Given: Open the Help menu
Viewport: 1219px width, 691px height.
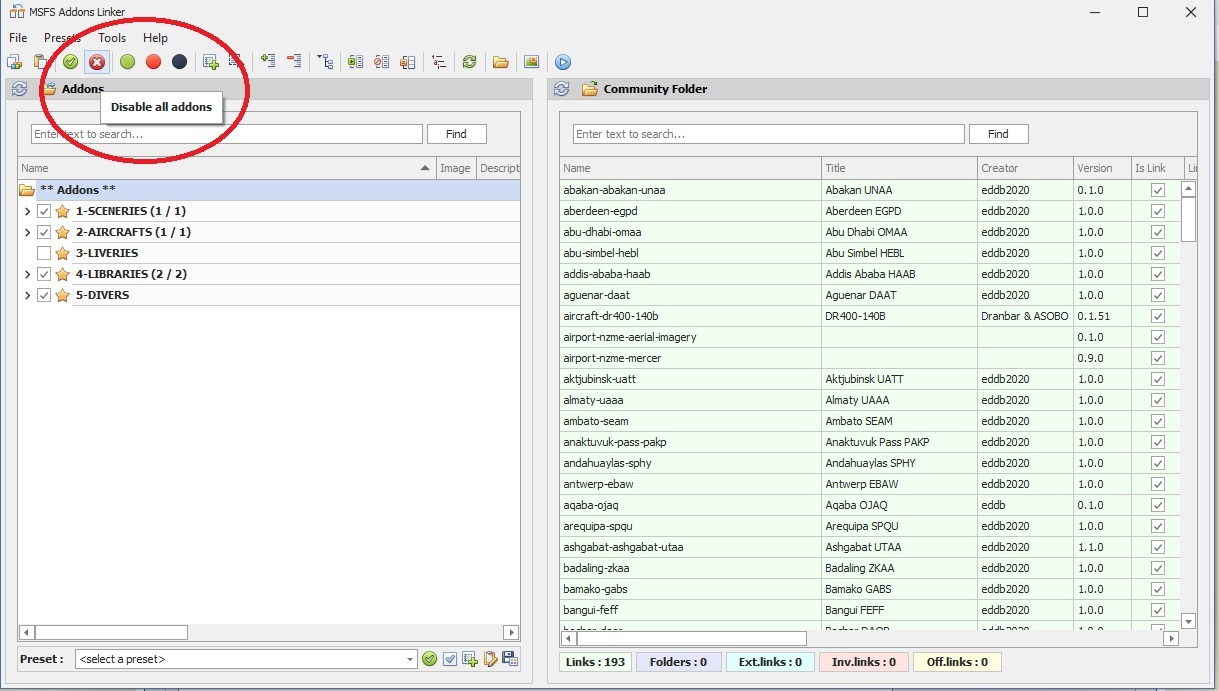Looking at the screenshot, I should click(155, 38).
